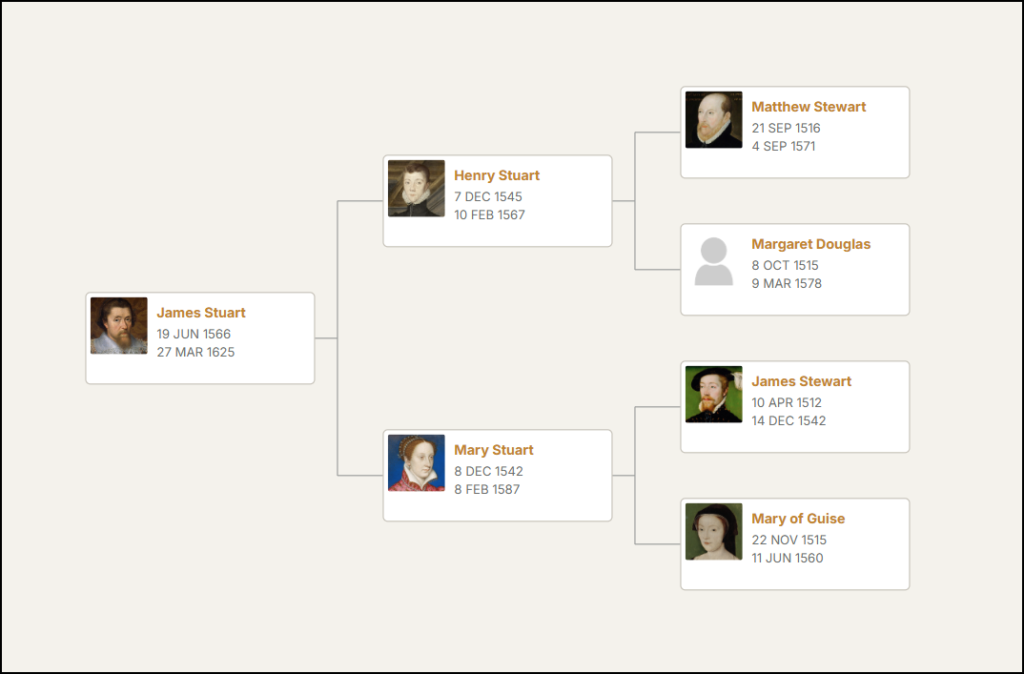
Task: Click death date 10 FEB 1567
Action: (x=490, y=215)
